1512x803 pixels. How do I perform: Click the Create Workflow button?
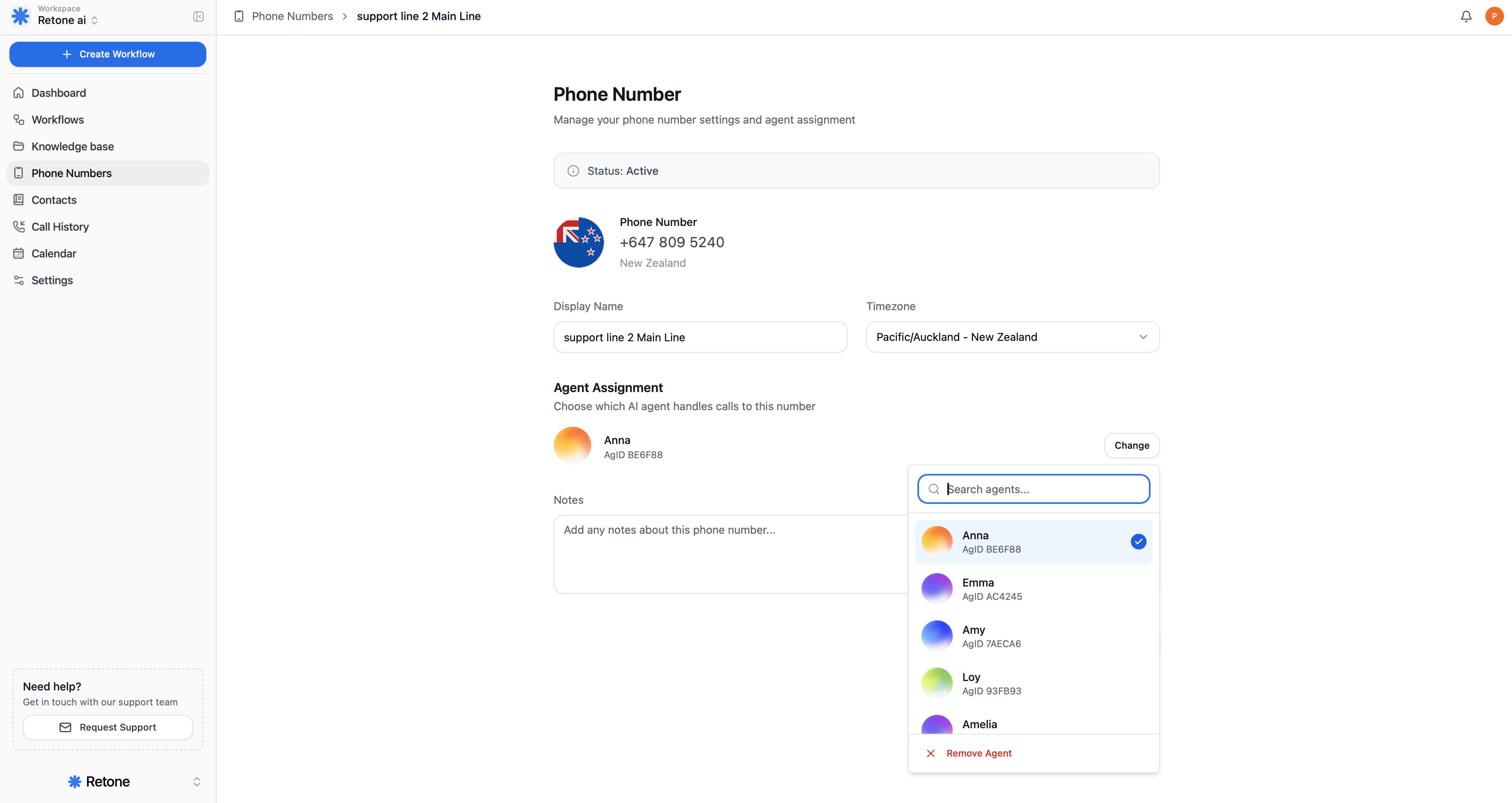coord(108,54)
